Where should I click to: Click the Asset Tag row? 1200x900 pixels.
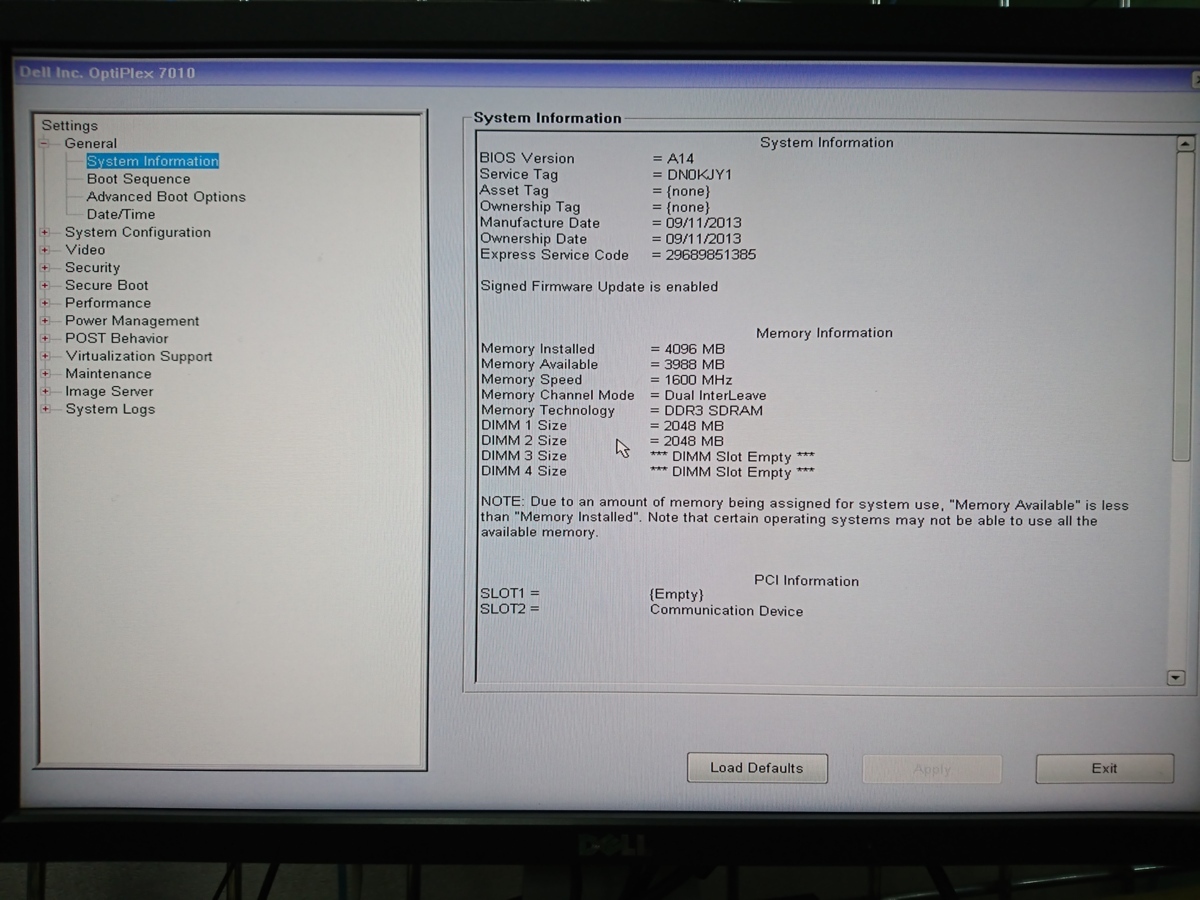[x=595, y=190]
